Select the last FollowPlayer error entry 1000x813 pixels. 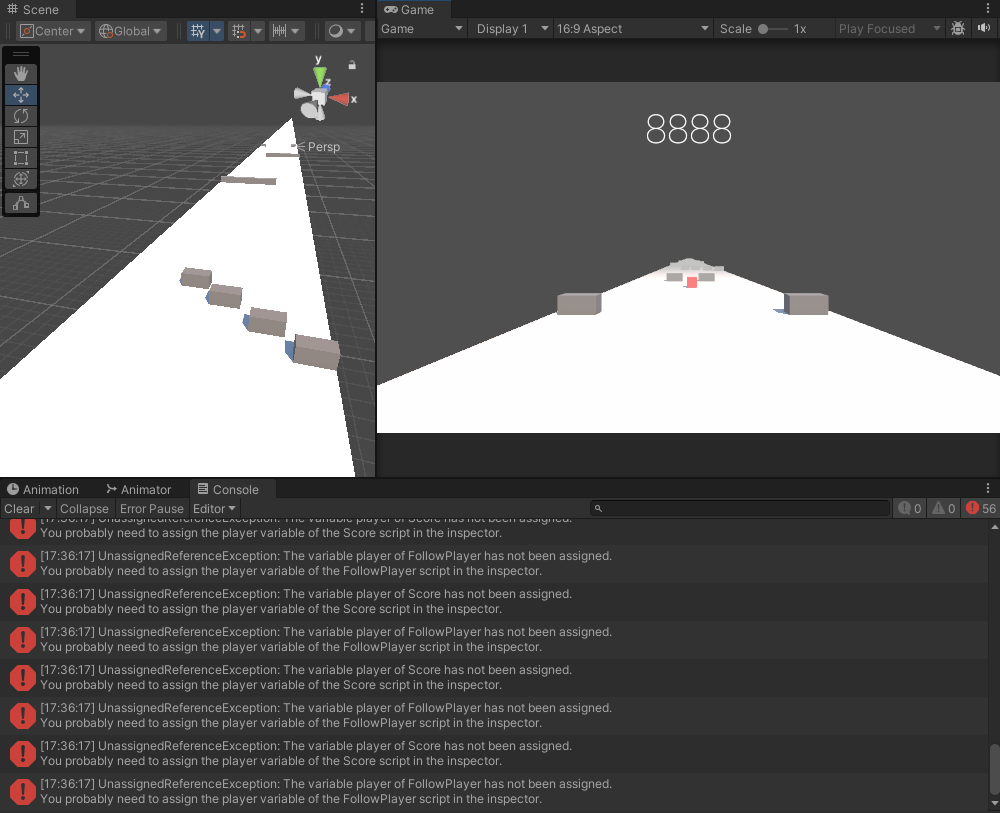pos(494,791)
